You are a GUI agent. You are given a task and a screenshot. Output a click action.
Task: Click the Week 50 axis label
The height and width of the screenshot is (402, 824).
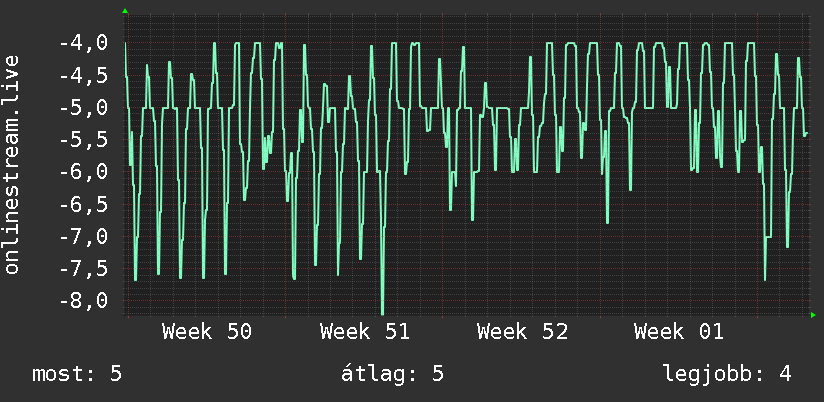[207, 332]
